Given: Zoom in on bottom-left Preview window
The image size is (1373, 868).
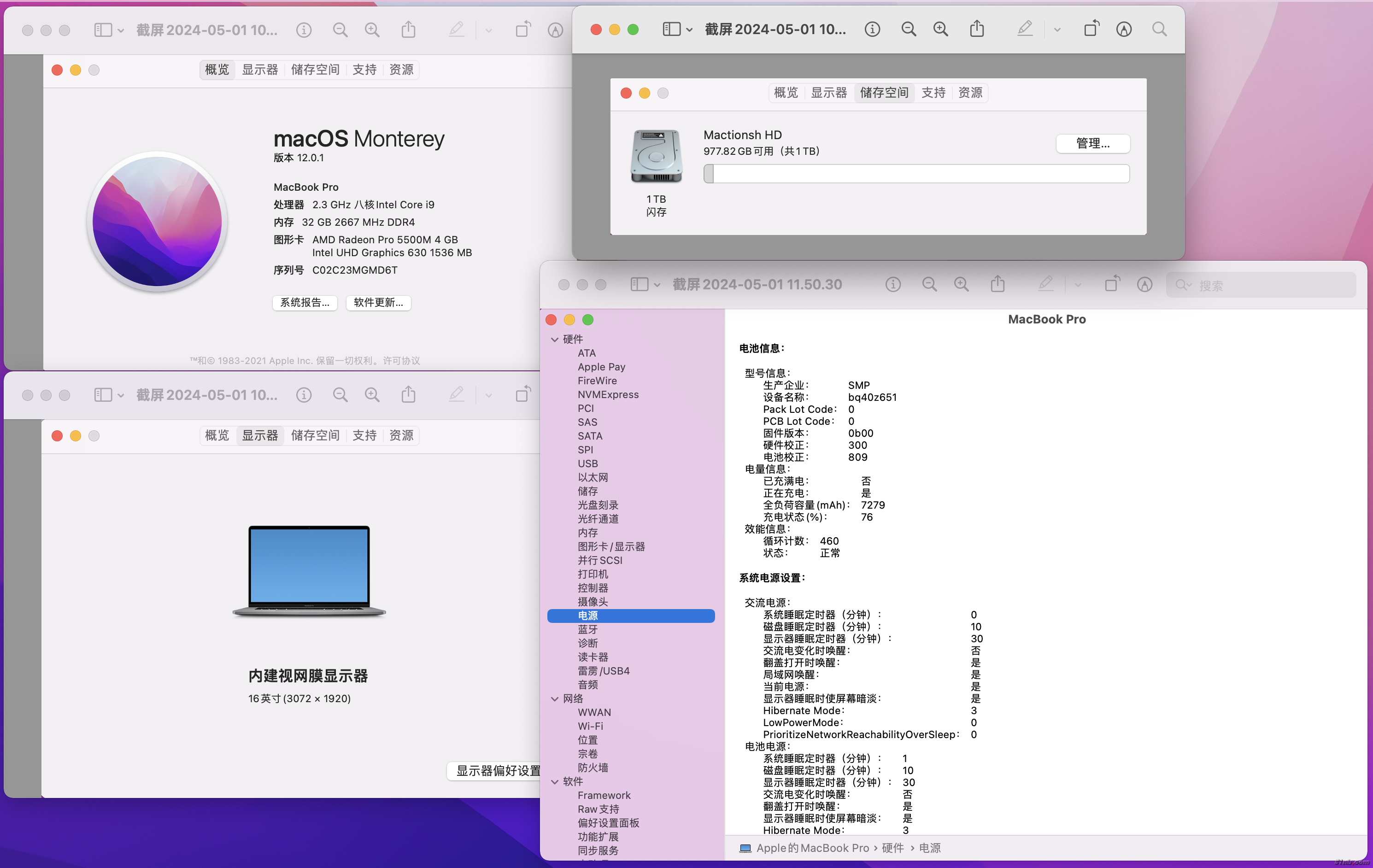Looking at the screenshot, I should tap(372, 395).
